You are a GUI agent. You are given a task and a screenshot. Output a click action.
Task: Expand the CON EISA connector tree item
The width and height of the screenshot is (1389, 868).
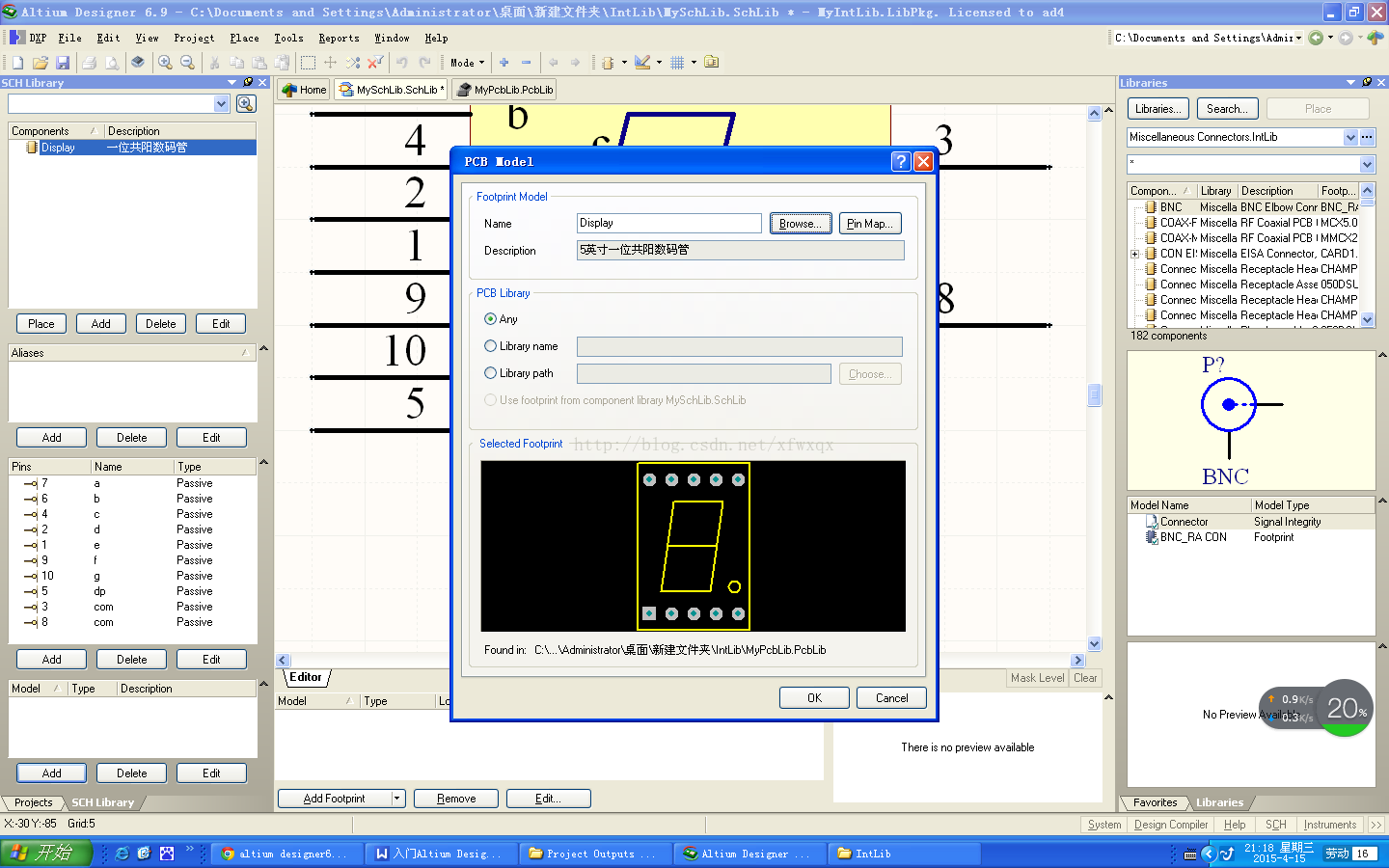(1134, 254)
